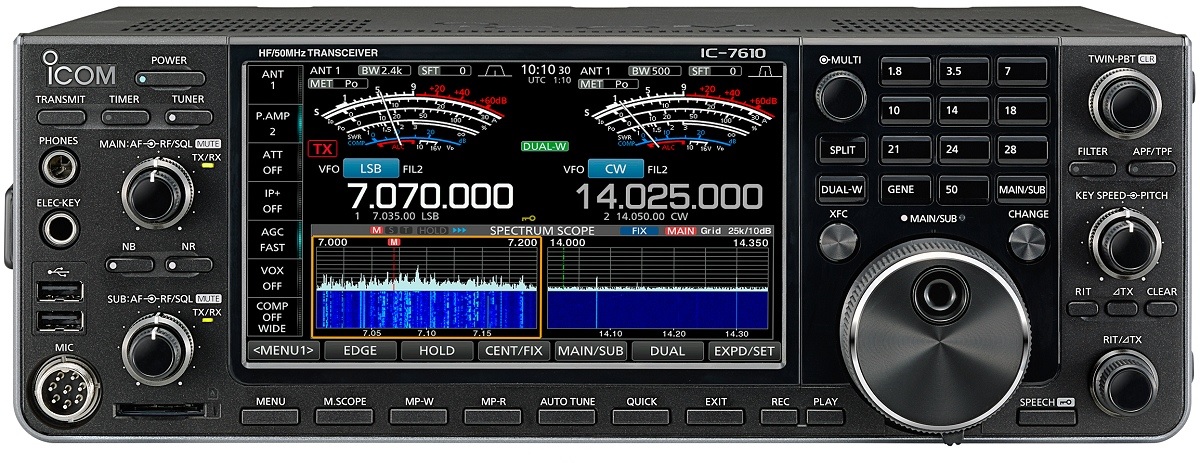Tap the EXPD/SET scope menu key
The height and width of the screenshot is (463, 1200).
(x=745, y=351)
